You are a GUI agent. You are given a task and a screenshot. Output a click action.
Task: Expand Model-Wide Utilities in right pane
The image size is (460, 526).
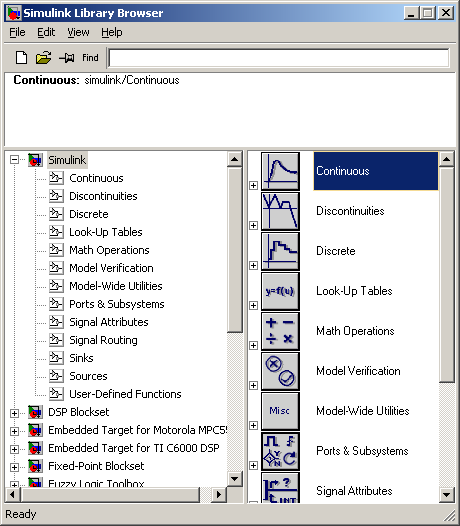click(254, 425)
